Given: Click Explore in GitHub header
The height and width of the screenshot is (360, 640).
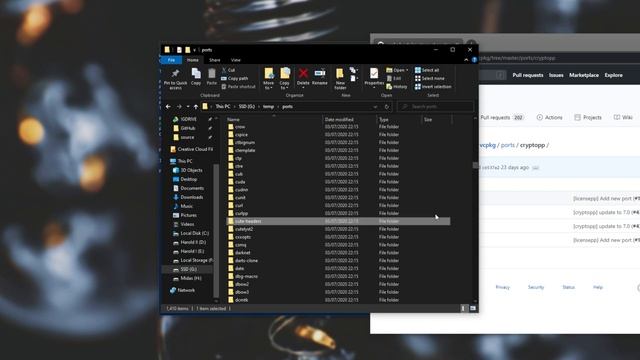Looking at the screenshot, I should tap(613, 75).
